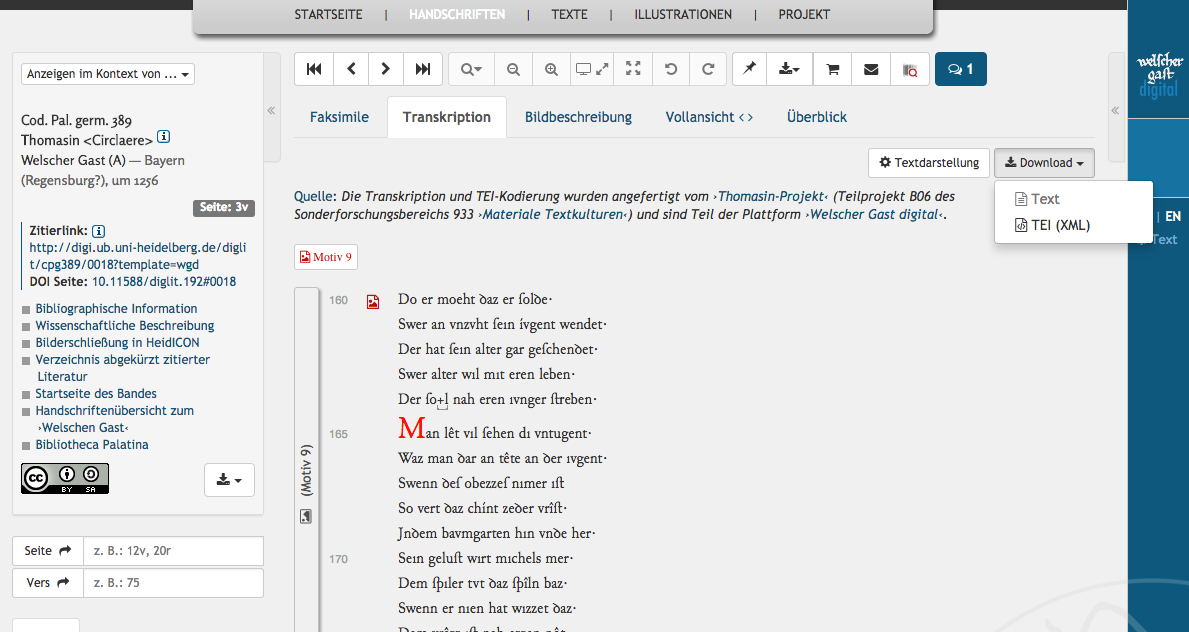The image size is (1189, 632).
Task: Open Thomasin-Projekt source link
Action: (770, 197)
